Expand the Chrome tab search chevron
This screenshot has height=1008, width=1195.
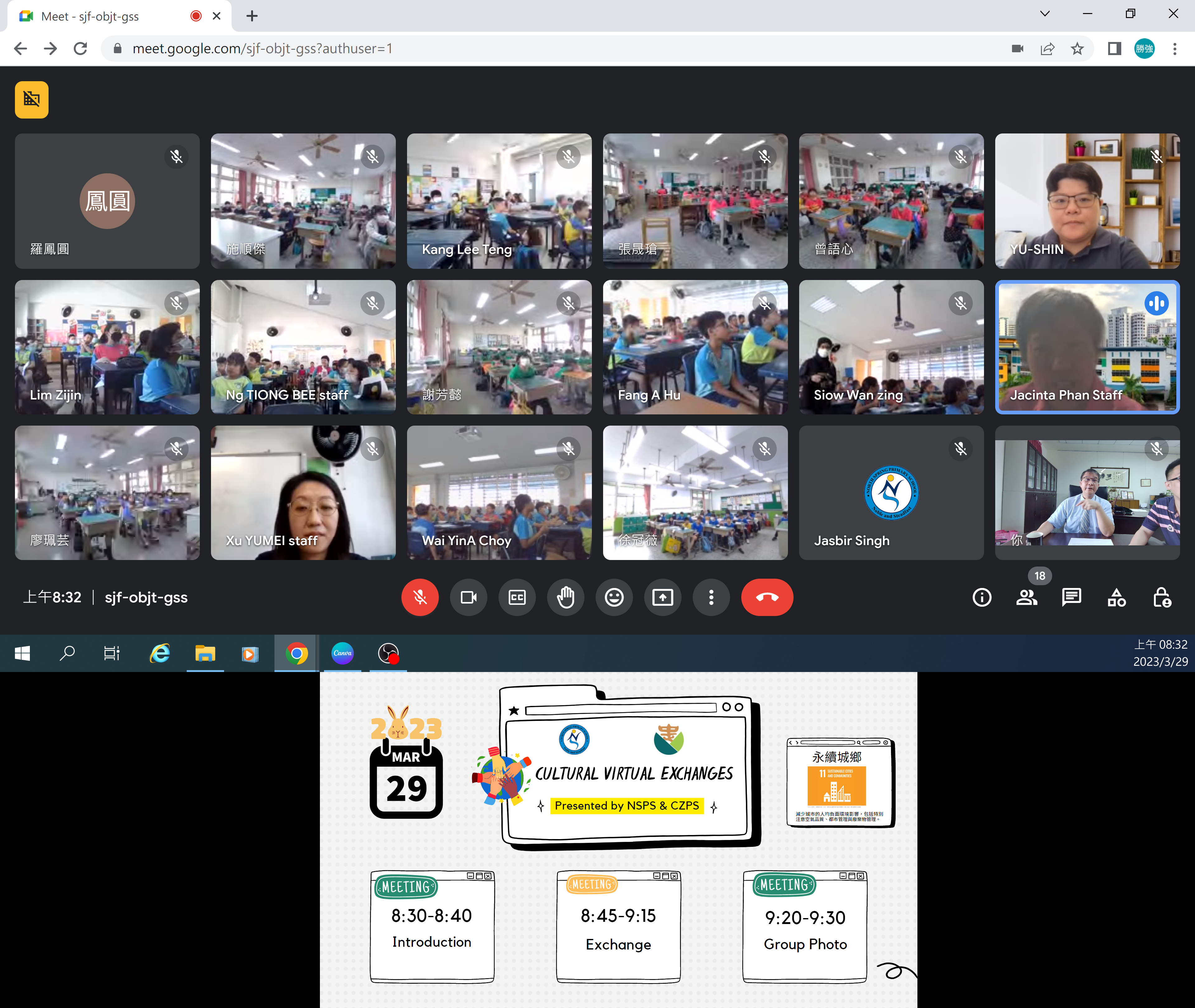click(1045, 14)
